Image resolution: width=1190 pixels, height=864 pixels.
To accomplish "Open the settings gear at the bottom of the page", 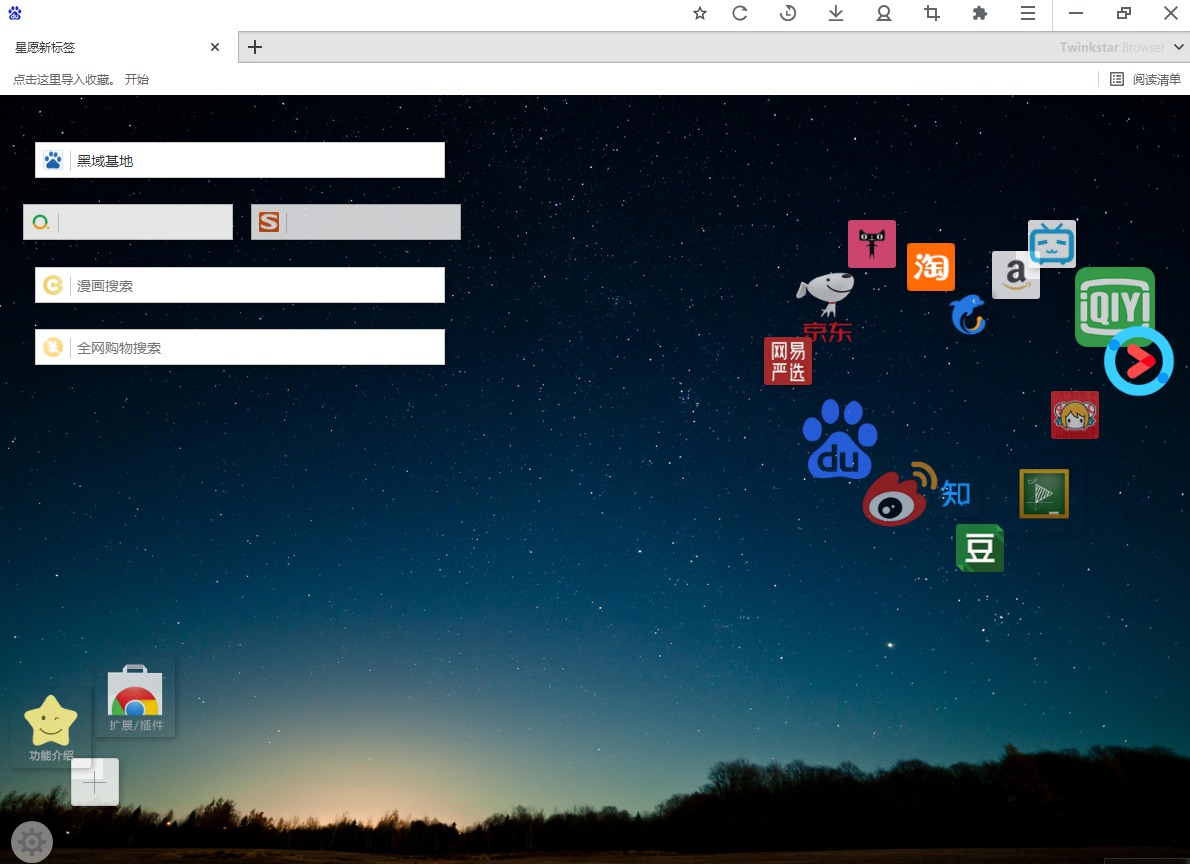I will [32, 841].
